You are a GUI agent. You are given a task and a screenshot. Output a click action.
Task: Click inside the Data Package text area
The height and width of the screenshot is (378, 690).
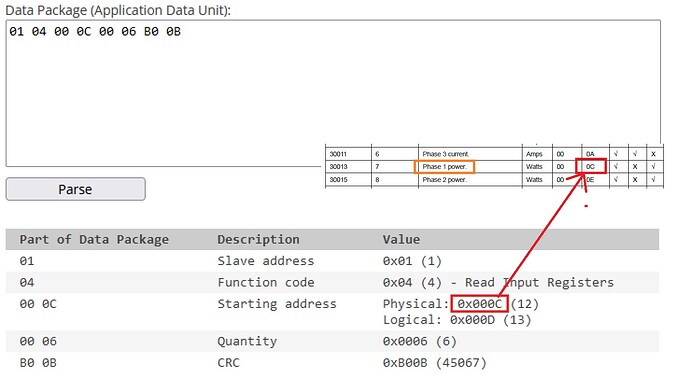click(333, 93)
